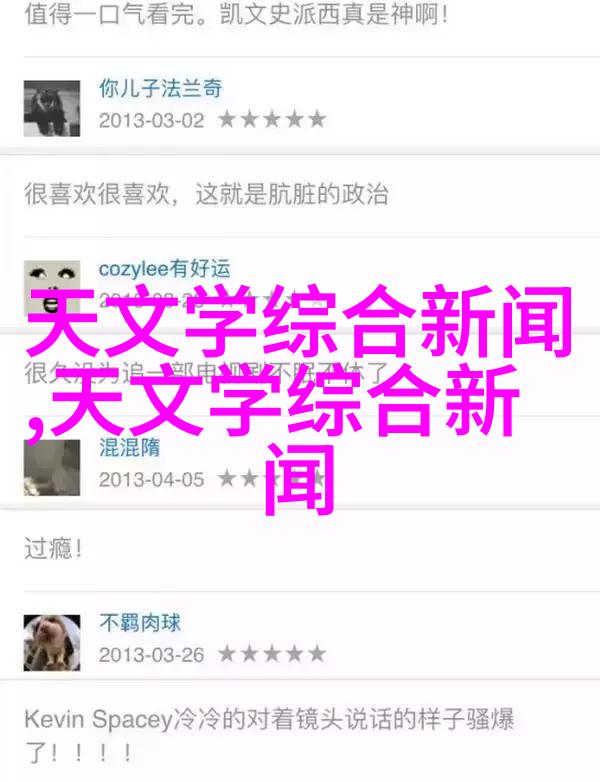Open 你儿子法兰奇's profile avatar

(x=52, y=108)
